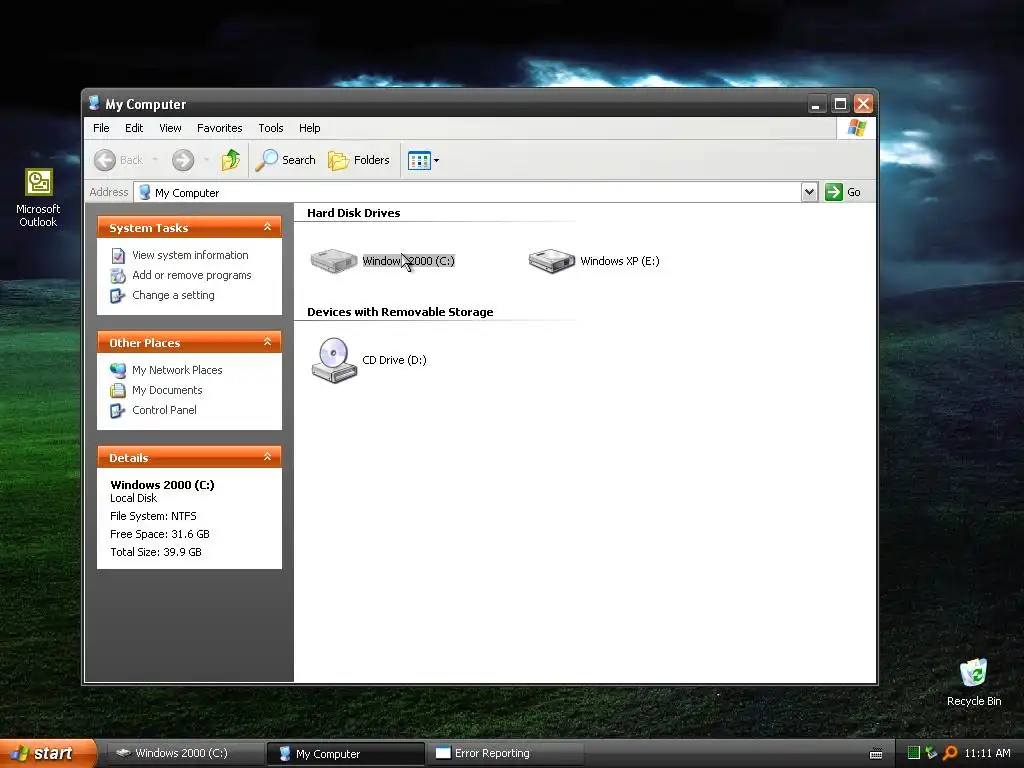This screenshot has width=1024, height=768.
Task: Select the Windows 2000 (C:) drive icon
Action: point(334,261)
